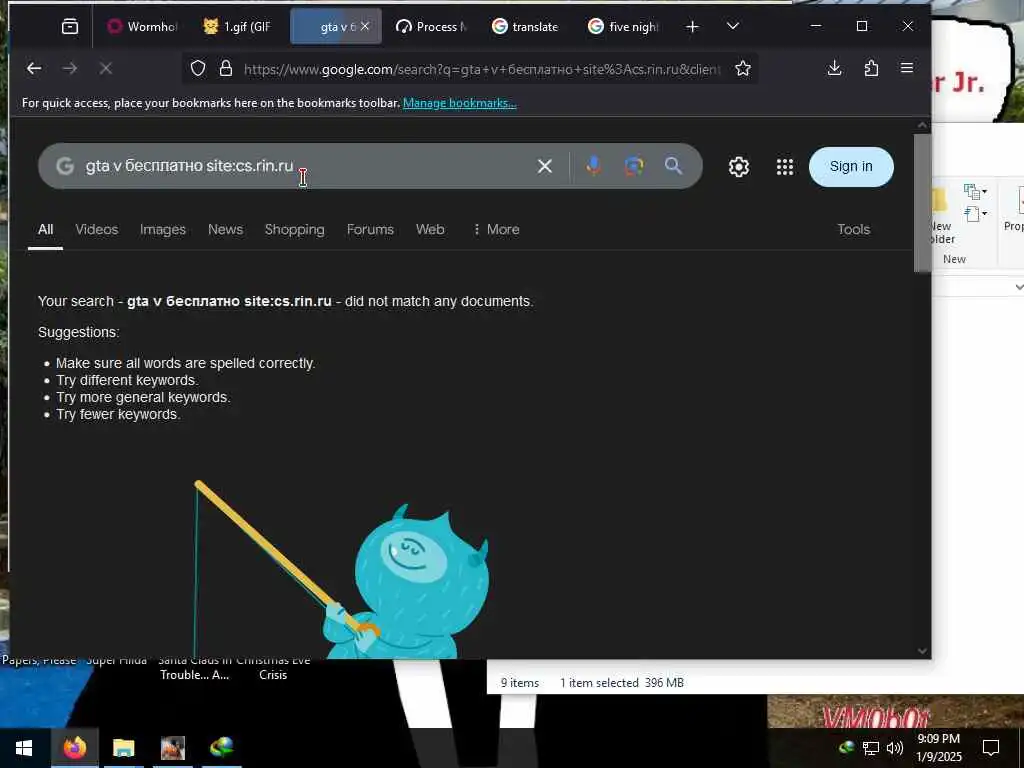Select the Web results tab

click(x=430, y=229)
